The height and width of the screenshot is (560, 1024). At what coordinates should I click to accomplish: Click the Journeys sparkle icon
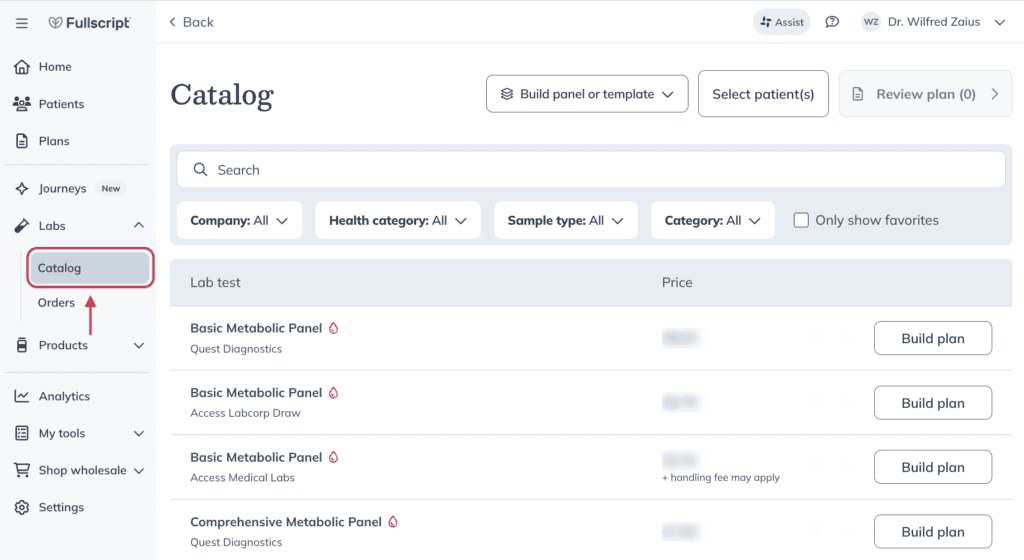coord(22,189)
